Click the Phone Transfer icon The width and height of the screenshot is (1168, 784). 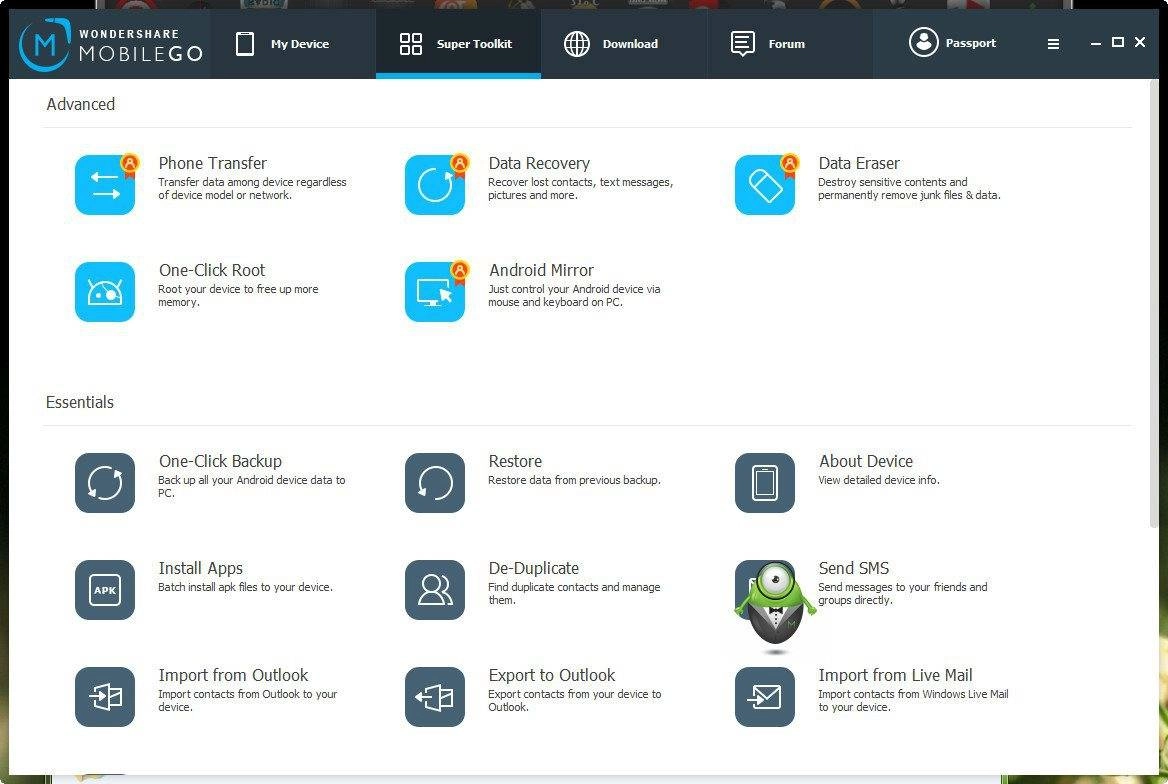(105, 185)
